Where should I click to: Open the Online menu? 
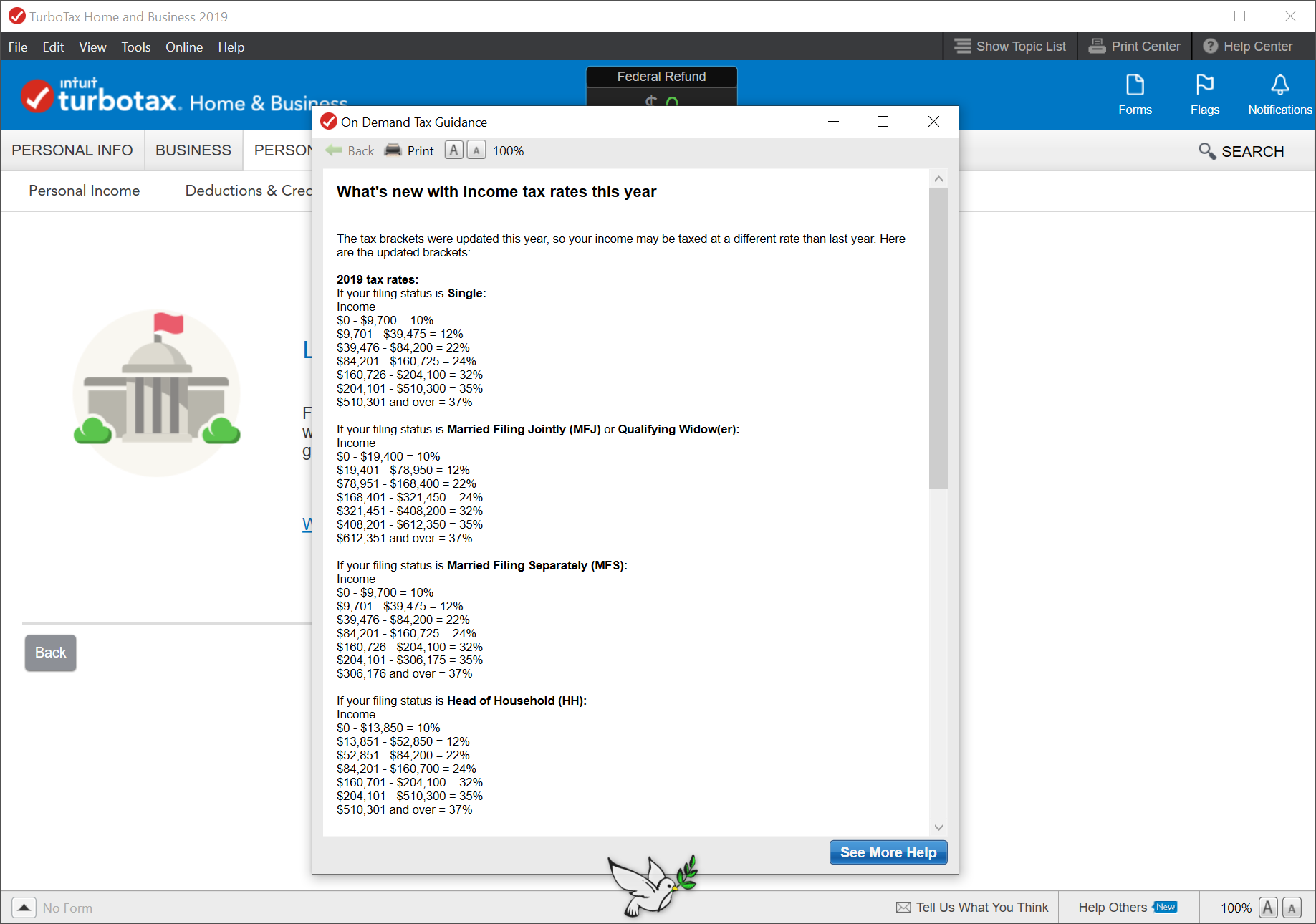(184, 47)
